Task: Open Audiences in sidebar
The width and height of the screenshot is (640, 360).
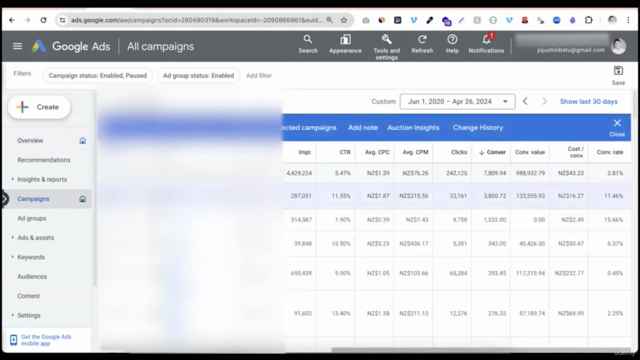Action: 32,276
